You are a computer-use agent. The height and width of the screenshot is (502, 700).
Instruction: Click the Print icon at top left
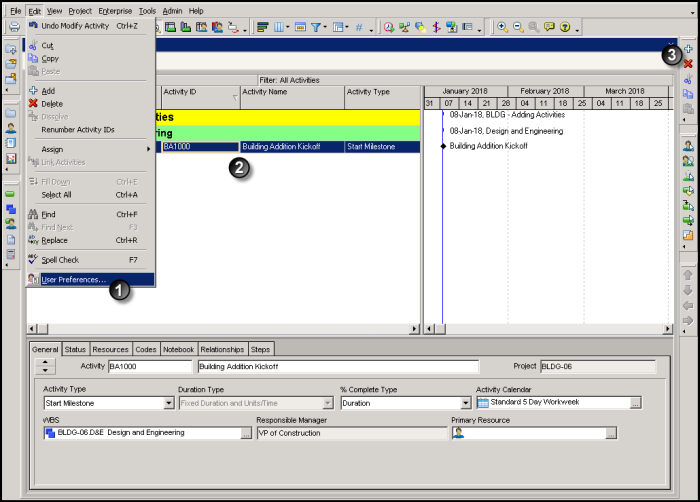14,27
